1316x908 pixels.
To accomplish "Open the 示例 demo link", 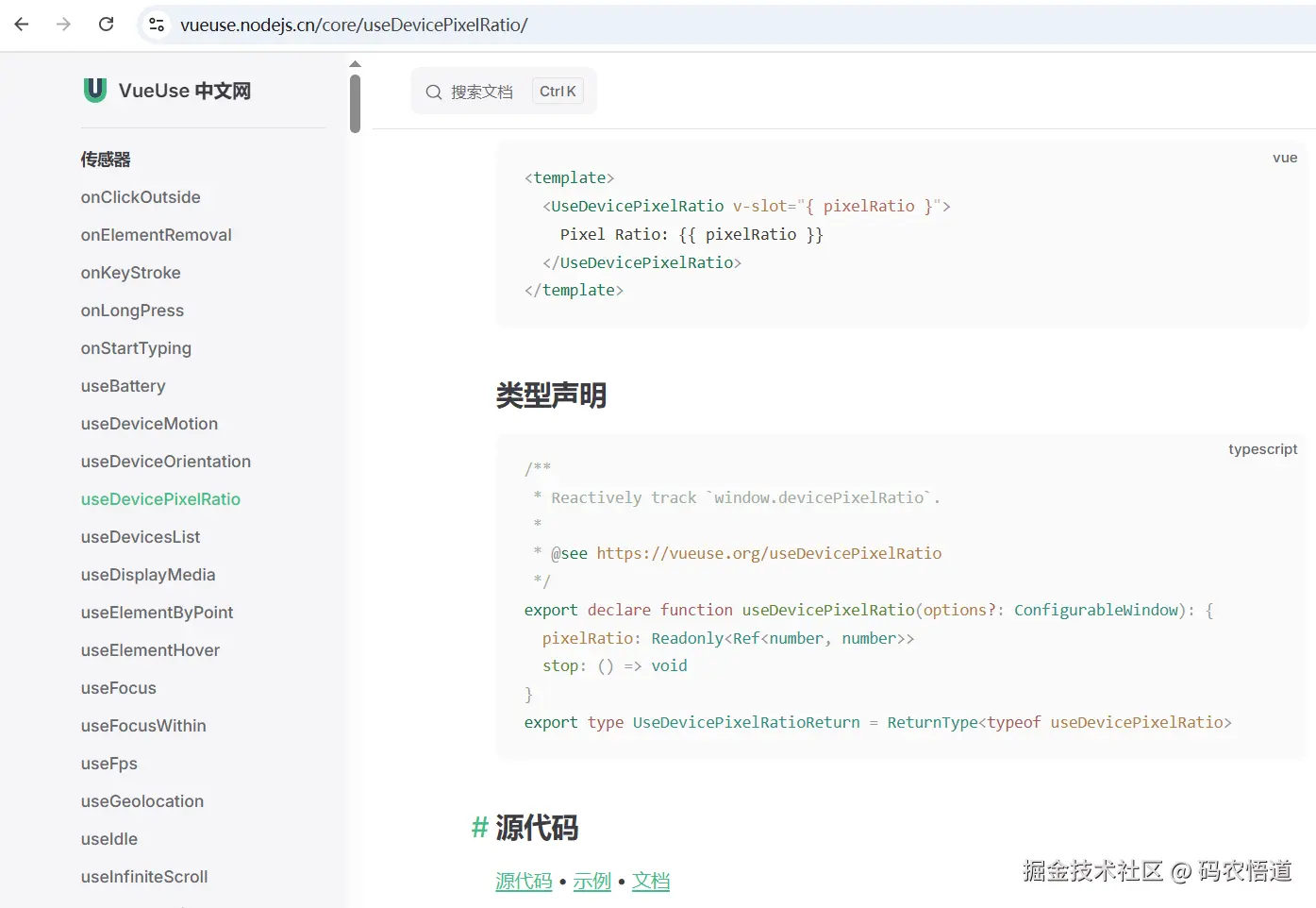I will click(x=591, y=882).
